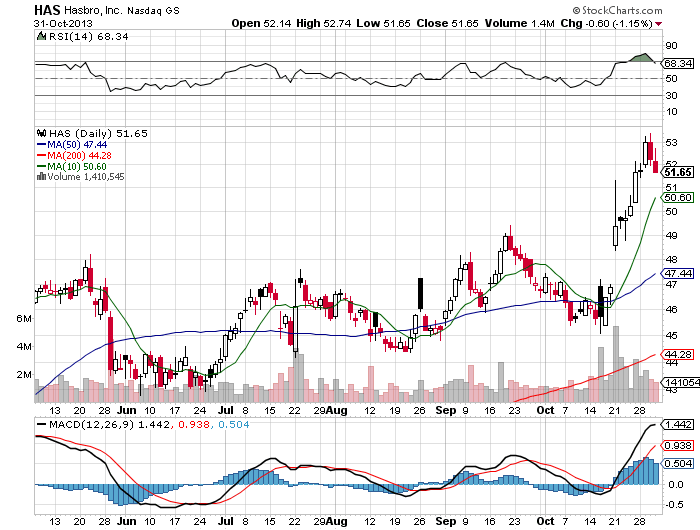The image size is (700, 530).
Task: Click the -0.5 level on the MACD scale
Action: coord(674,505)
